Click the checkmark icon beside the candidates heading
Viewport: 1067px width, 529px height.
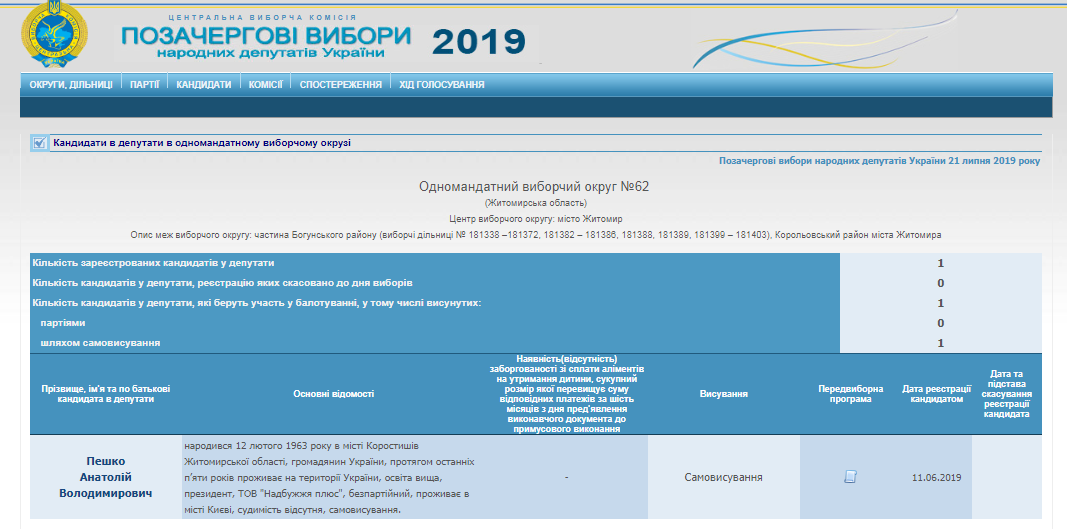click(x=39, y=143)
